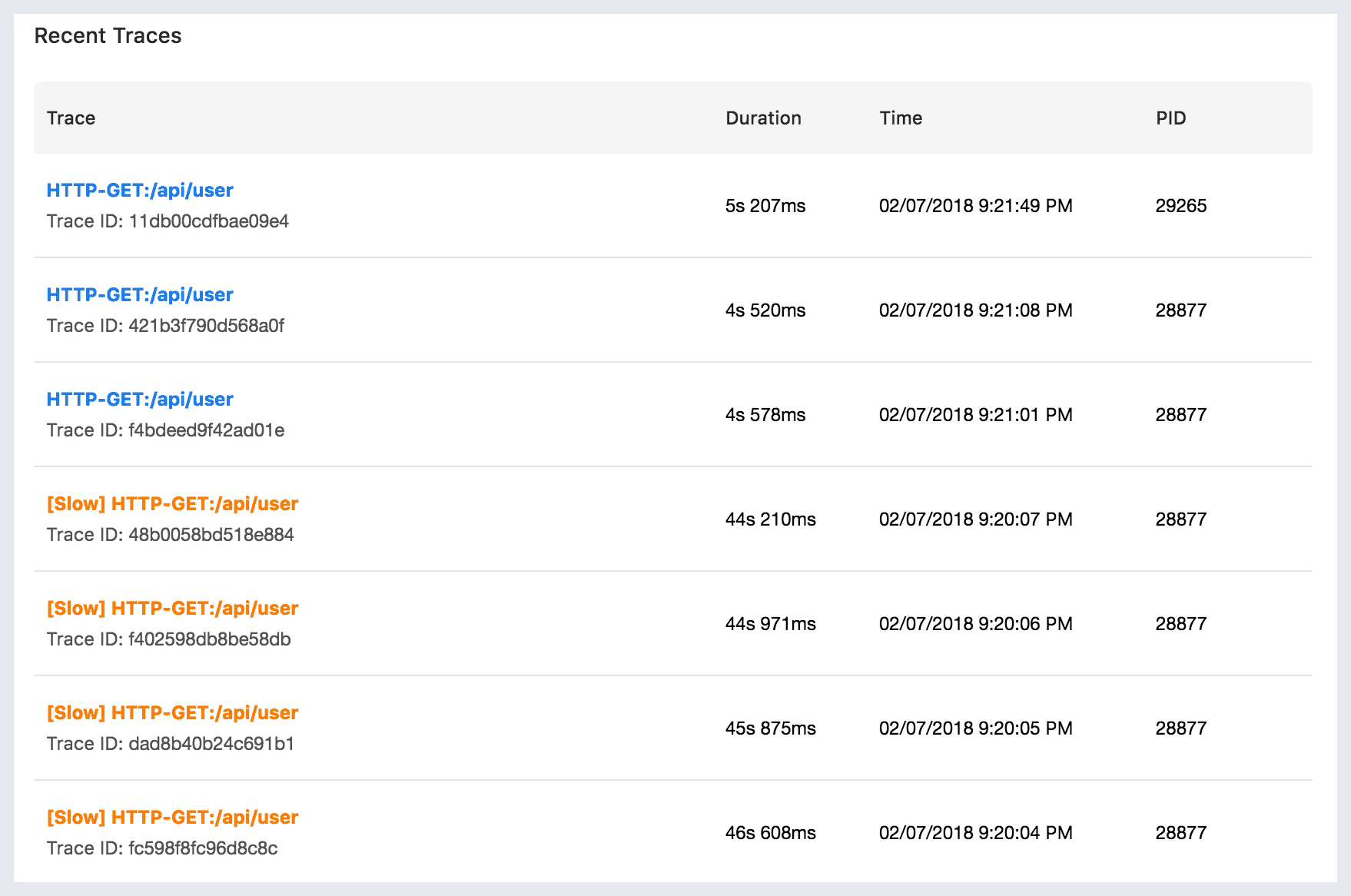
Task: Click PID 28877 in the 46s 608ms row
Action: [1181, 833]
